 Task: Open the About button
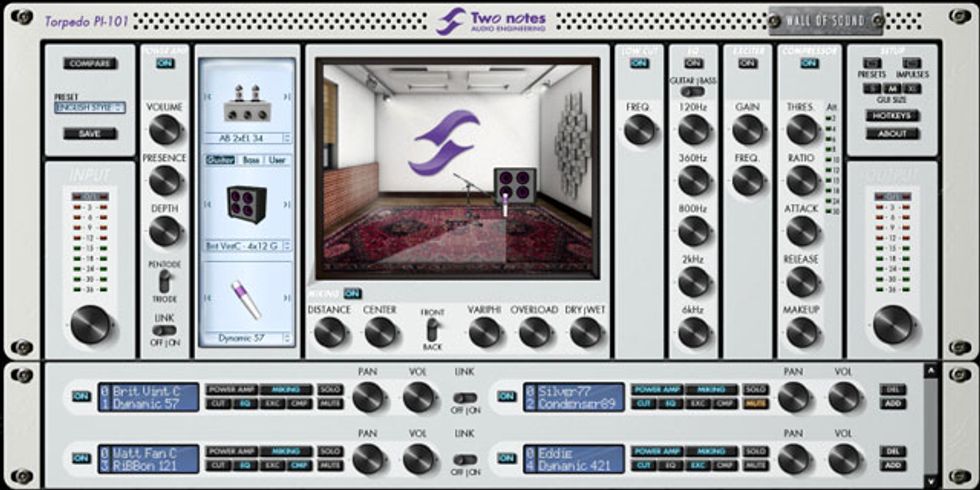tap(892, 134)
